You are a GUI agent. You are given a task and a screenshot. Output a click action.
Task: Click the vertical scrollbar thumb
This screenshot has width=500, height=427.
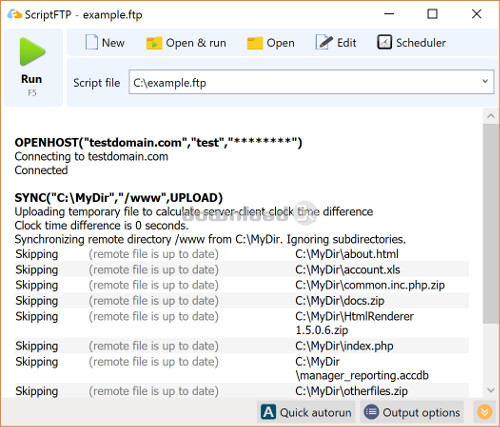[491, 223]
